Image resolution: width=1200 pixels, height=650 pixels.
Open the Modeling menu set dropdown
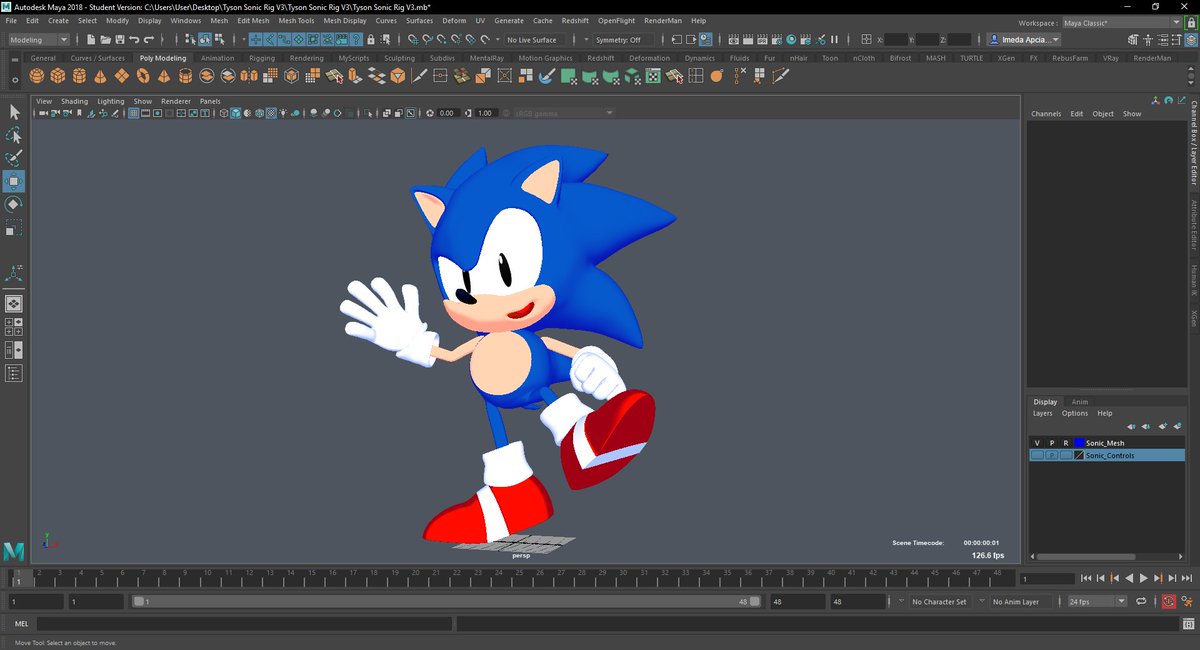(x=39, y=40)
